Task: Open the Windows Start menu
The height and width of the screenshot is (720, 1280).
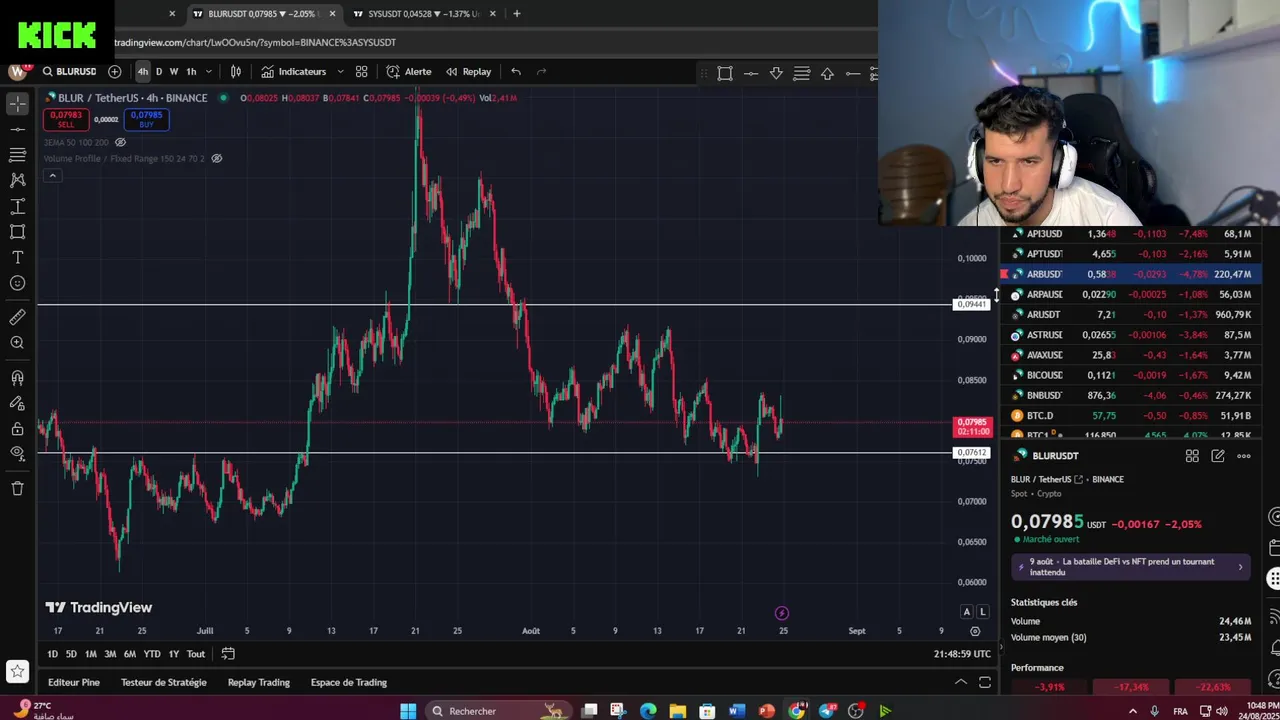Action: tap(408, 711)
